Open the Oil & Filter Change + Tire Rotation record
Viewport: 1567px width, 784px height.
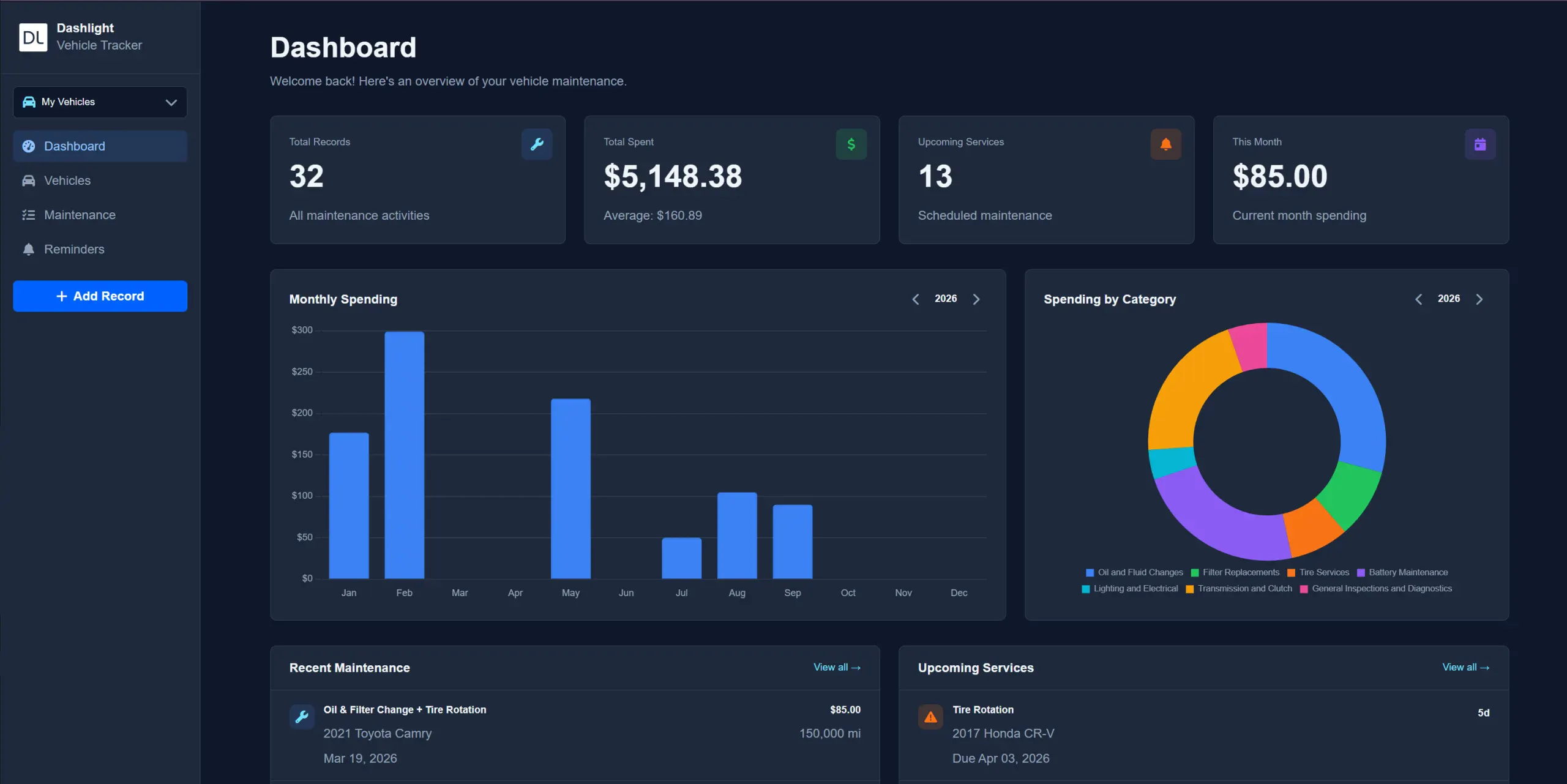(575, 734)
